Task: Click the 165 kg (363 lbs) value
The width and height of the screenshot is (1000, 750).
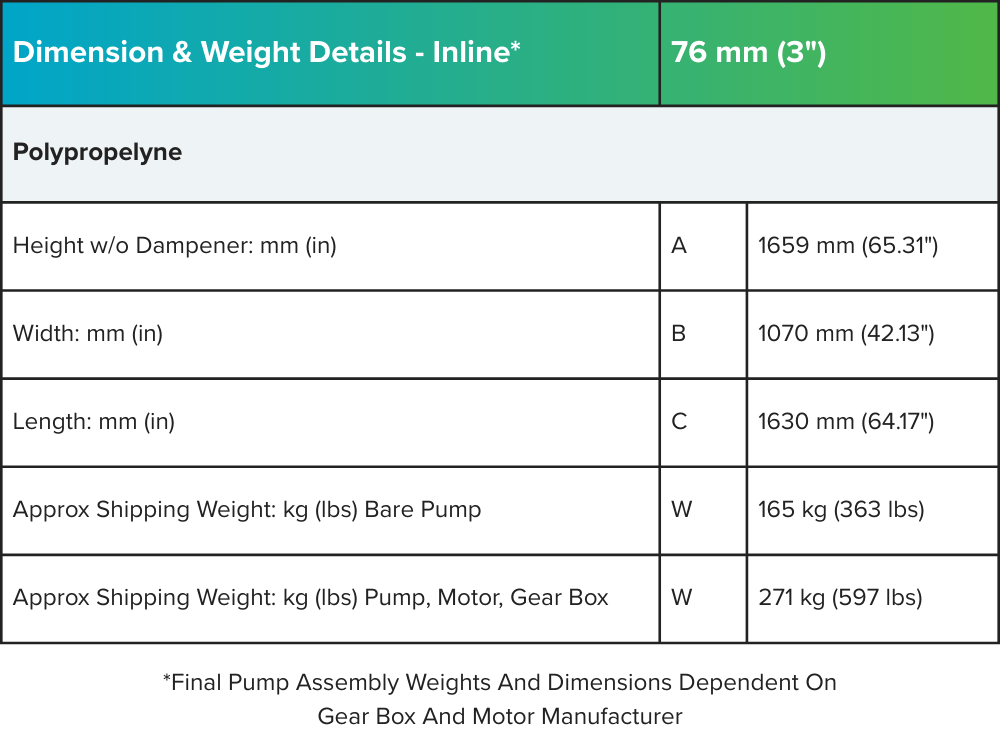Action: (841, 510)
